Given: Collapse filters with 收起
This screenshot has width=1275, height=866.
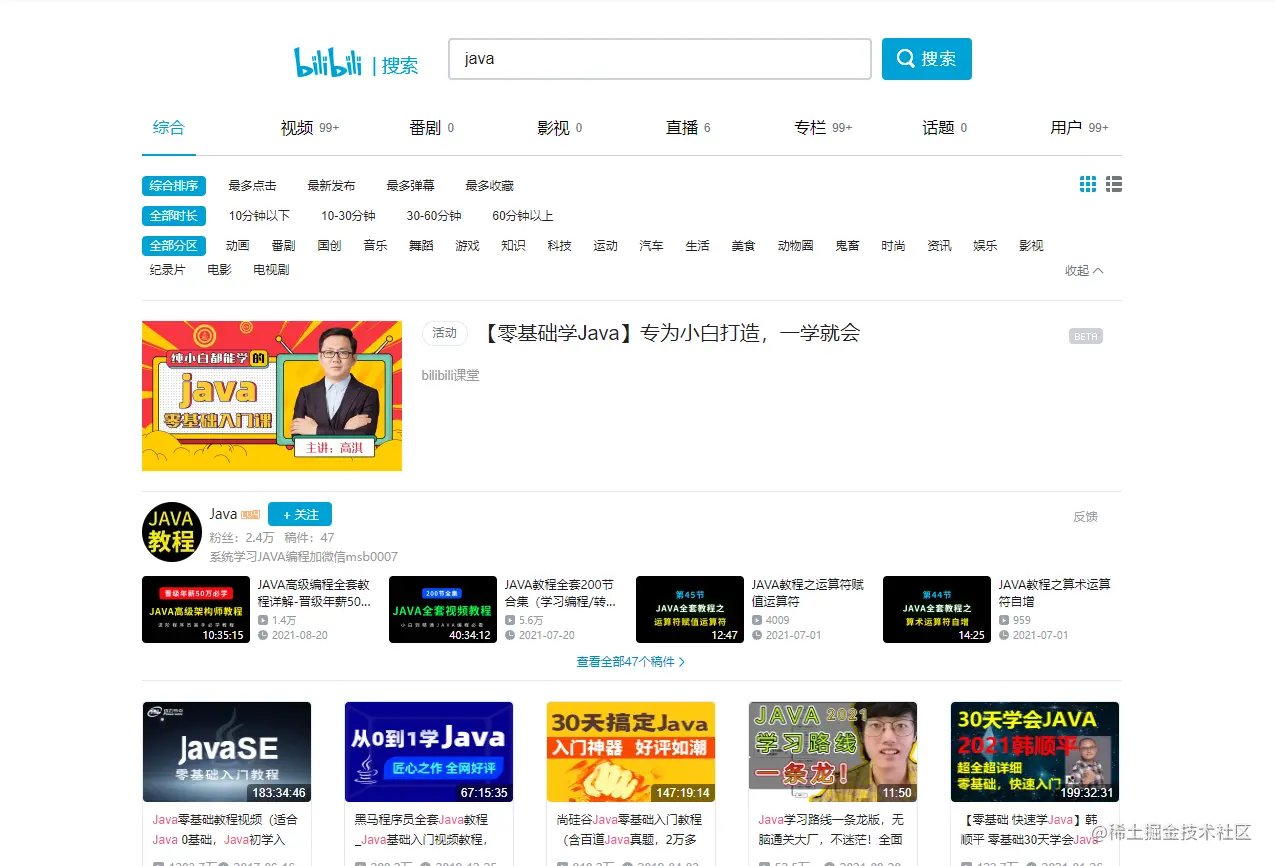Looking at the screenshot, I should coord(1084,271).
